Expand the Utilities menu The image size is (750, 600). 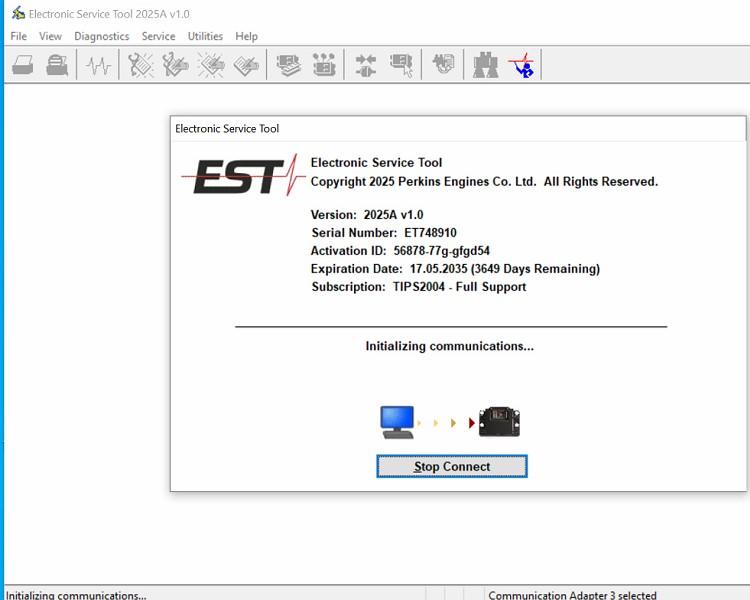coord(205,36)
